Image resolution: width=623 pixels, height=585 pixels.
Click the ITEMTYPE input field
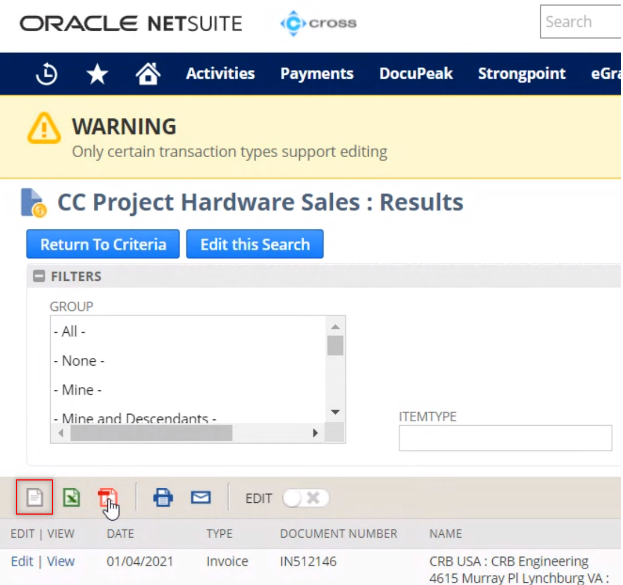[505, 438]
